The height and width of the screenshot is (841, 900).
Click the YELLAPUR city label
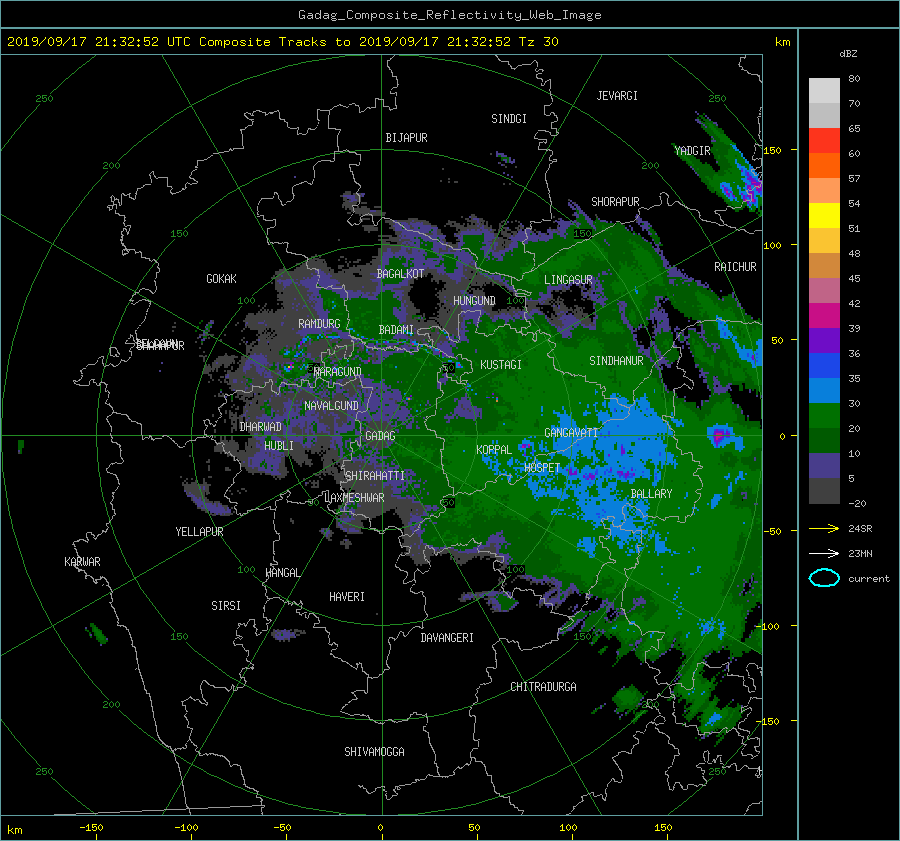click(199, 532)
